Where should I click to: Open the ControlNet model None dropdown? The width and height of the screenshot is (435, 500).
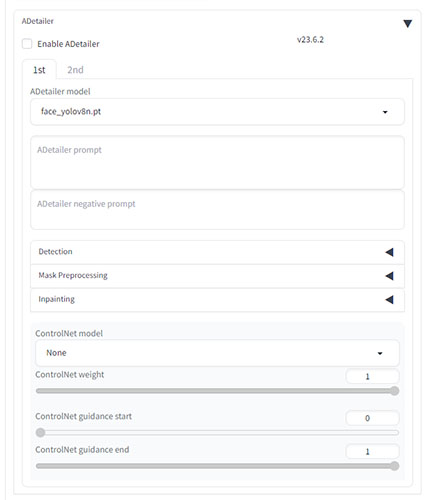[217, 353]
